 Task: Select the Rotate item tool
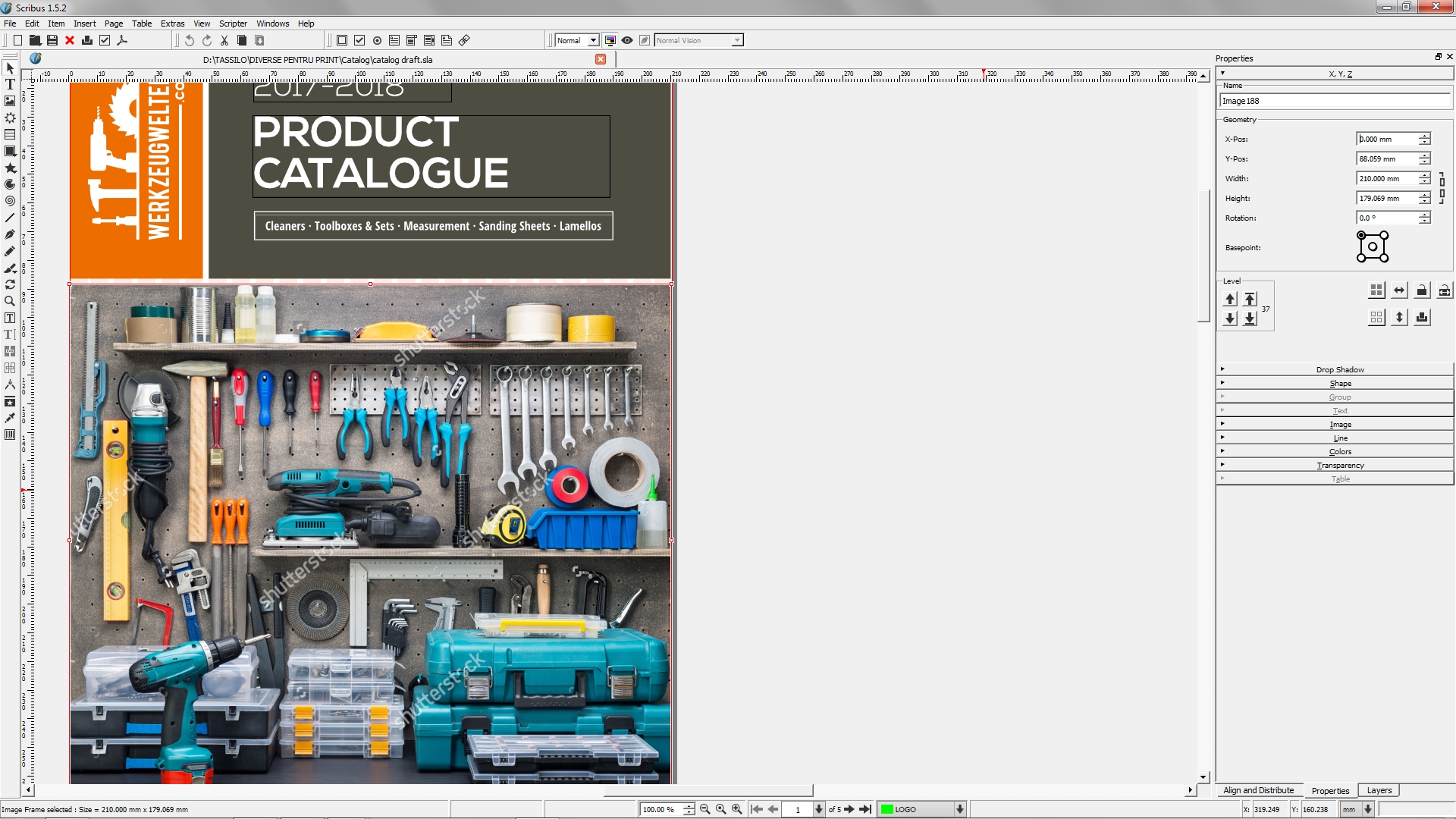pyautogui.click(x=10, y=284)
